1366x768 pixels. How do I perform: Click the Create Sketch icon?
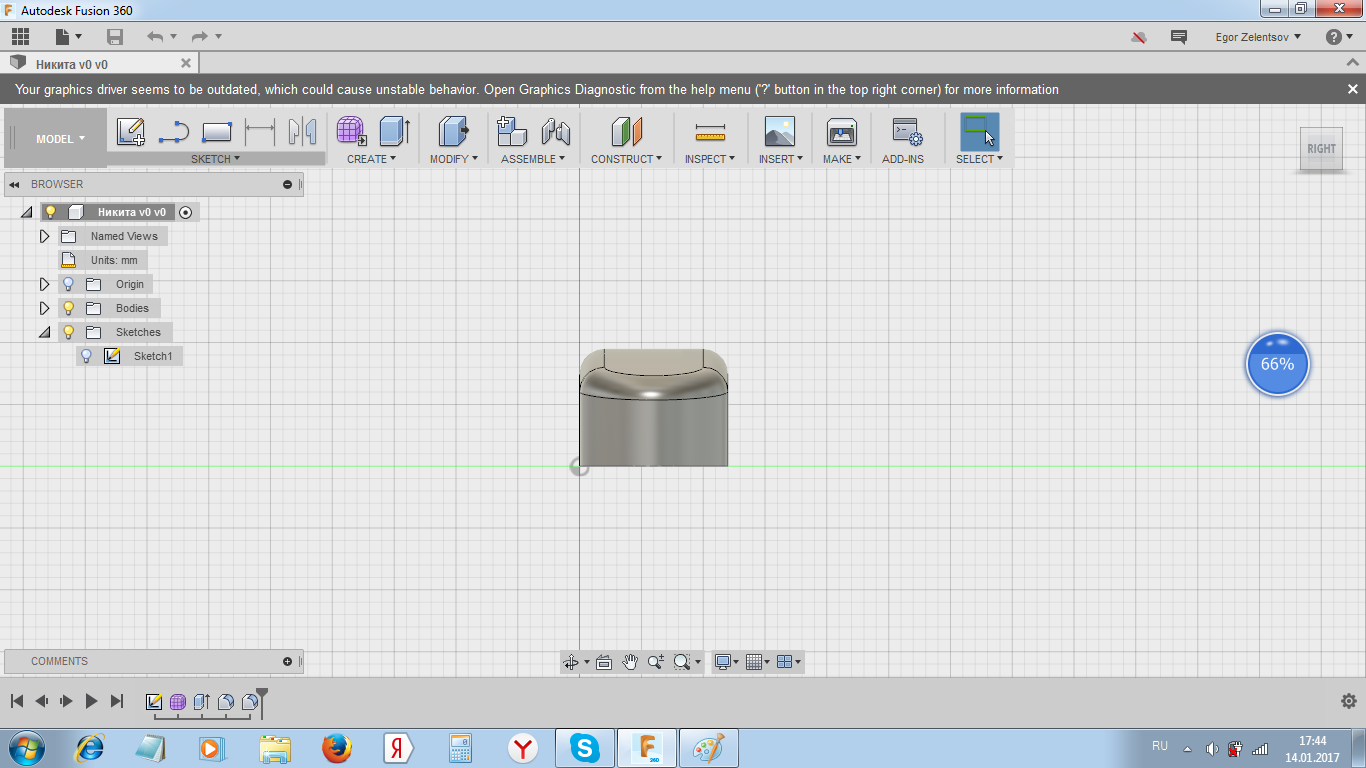pyautogui.click(x=130, y=132)
